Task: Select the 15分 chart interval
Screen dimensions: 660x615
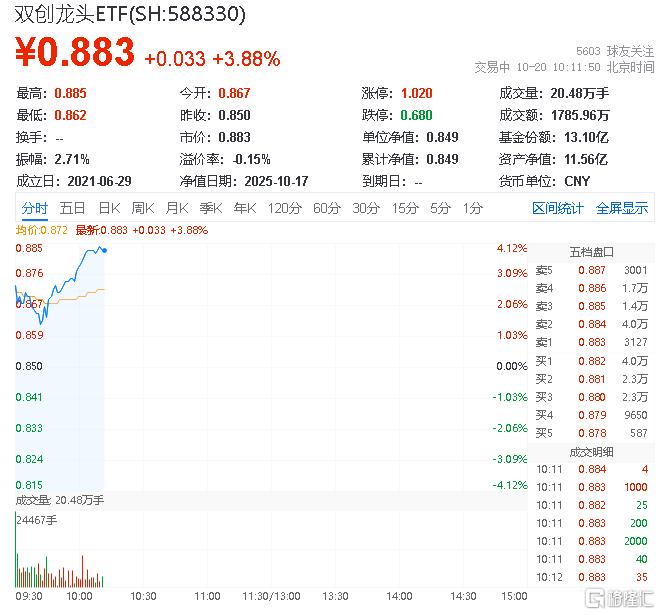Action: 405,208
